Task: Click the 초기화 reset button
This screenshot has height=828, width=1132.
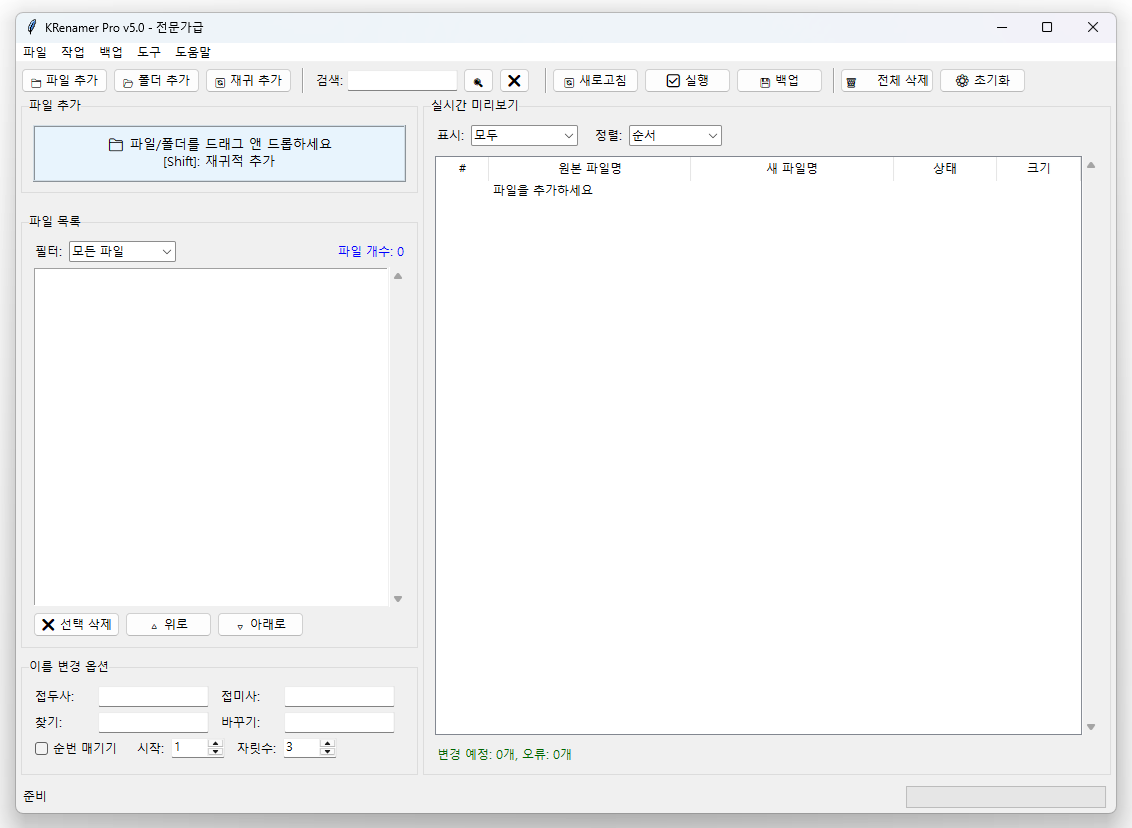Action: click(x=982, y=80)
